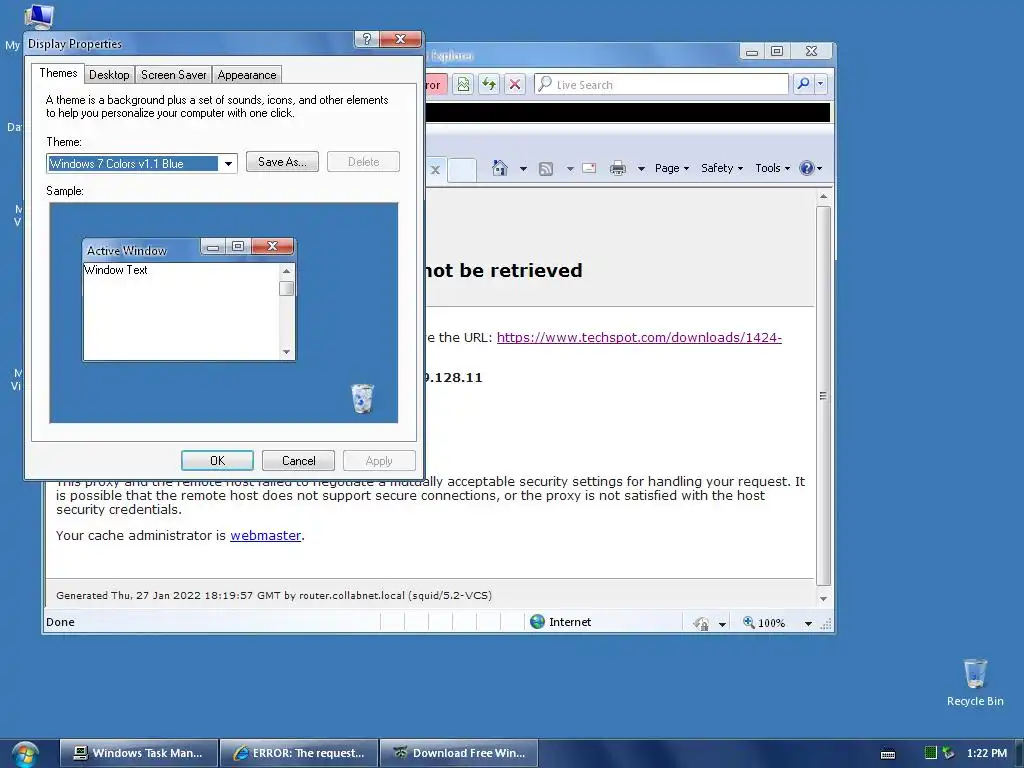Open the Safety menu
Viewport: 1024px width, 768px height.
click(x=722, y=168)
